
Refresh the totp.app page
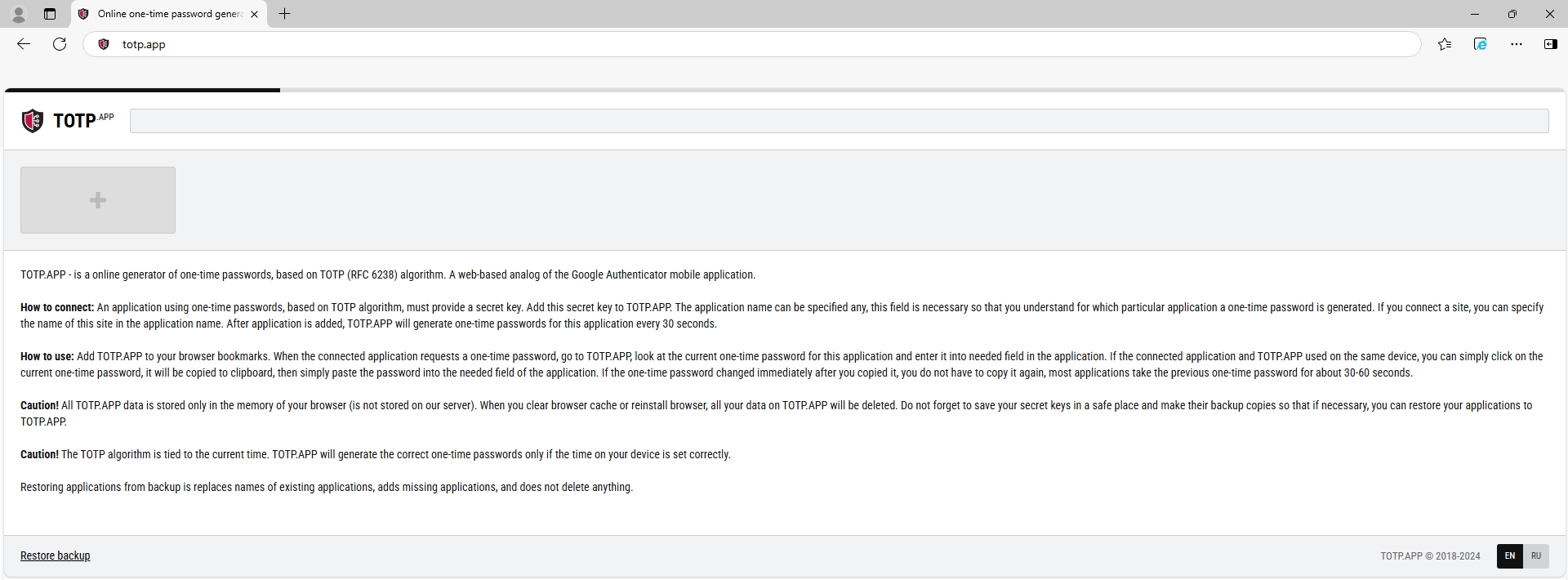pyautogui.click(x=60, y=44)
